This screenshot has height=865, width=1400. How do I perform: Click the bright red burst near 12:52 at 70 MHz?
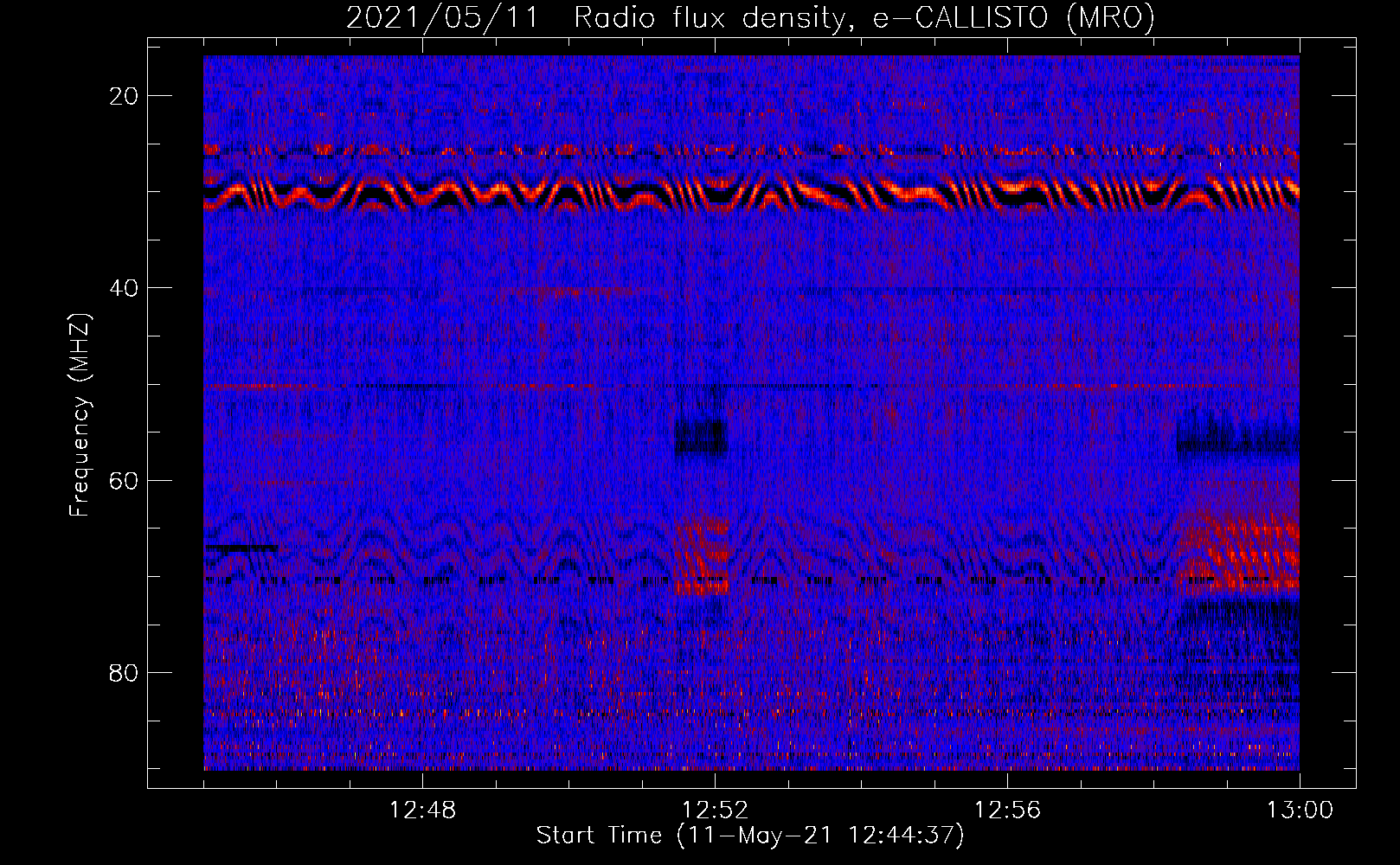pyautogui.click(x=703, y=558)
